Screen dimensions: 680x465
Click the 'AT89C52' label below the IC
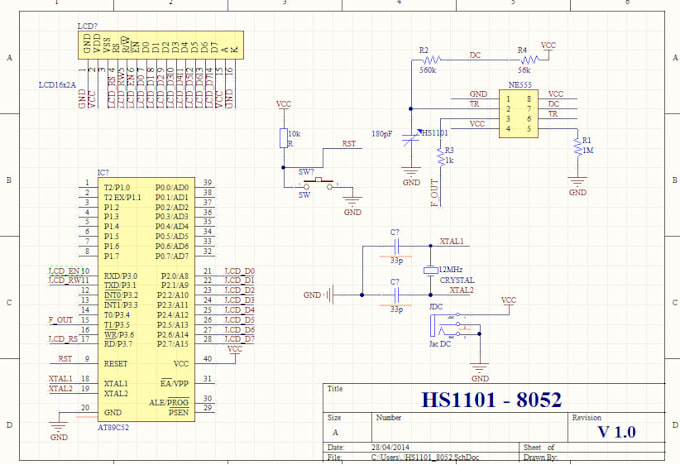(113, 427)
